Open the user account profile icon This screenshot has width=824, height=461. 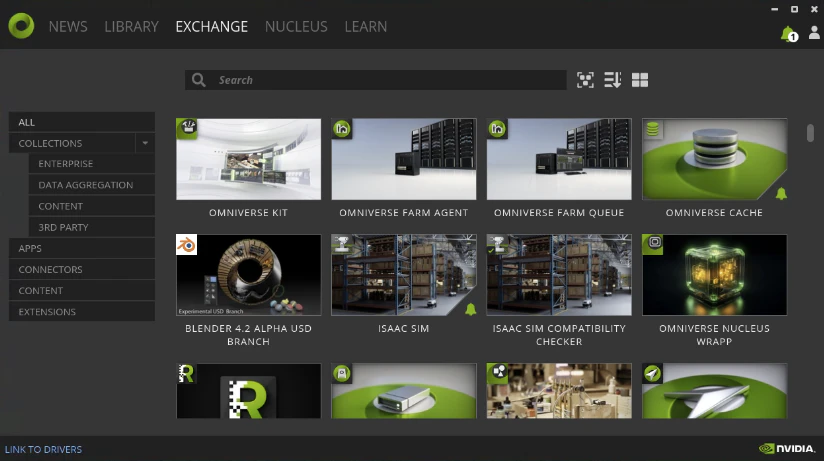[814, 33]
